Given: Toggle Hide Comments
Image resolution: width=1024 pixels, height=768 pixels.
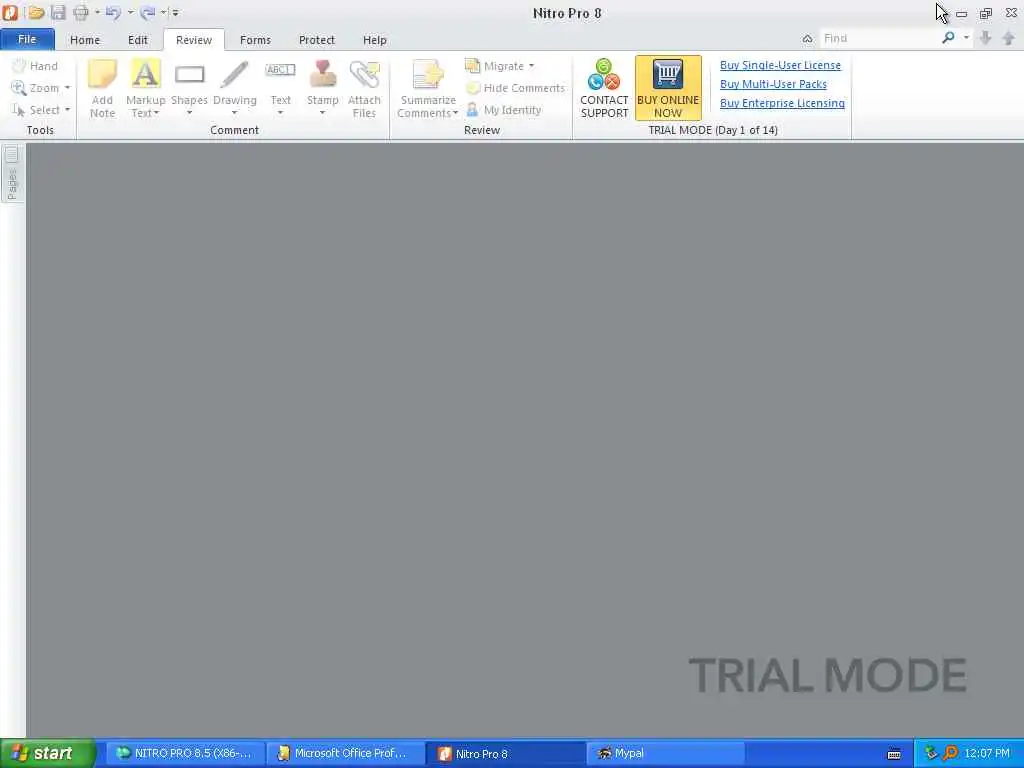Looking at the screenshot, I should pyautogui.click(x=515, y=88).
